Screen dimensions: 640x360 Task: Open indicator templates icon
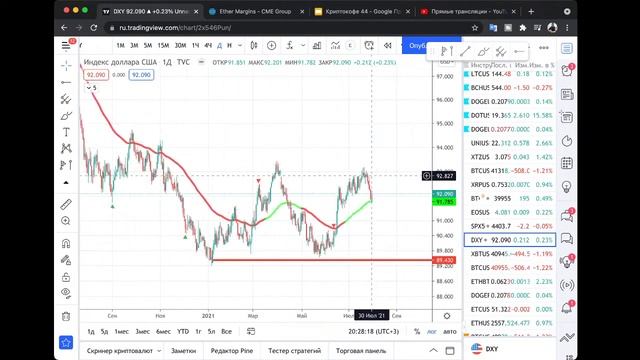[336, 45]
